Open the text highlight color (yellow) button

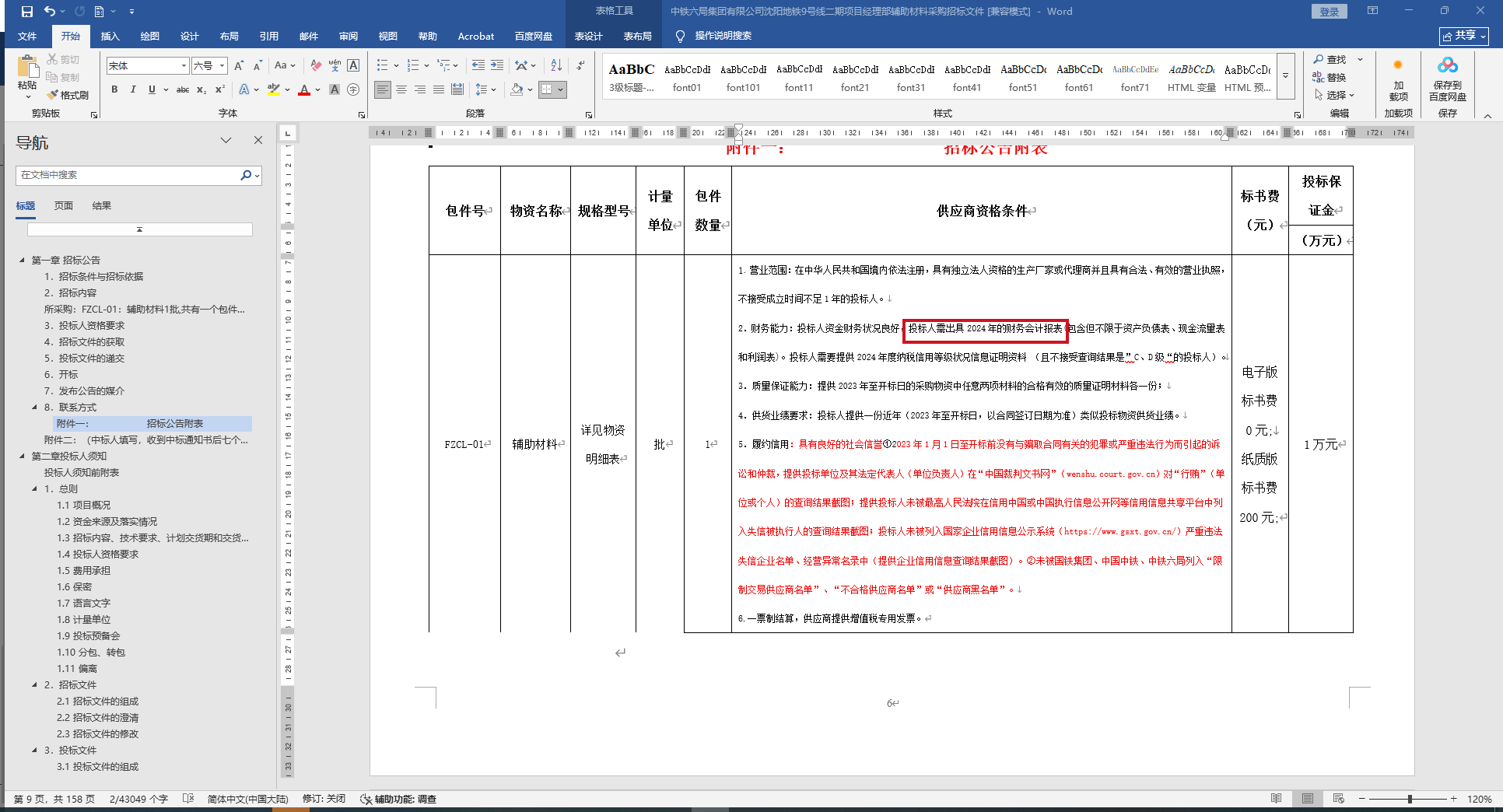[x=274, y=90]
